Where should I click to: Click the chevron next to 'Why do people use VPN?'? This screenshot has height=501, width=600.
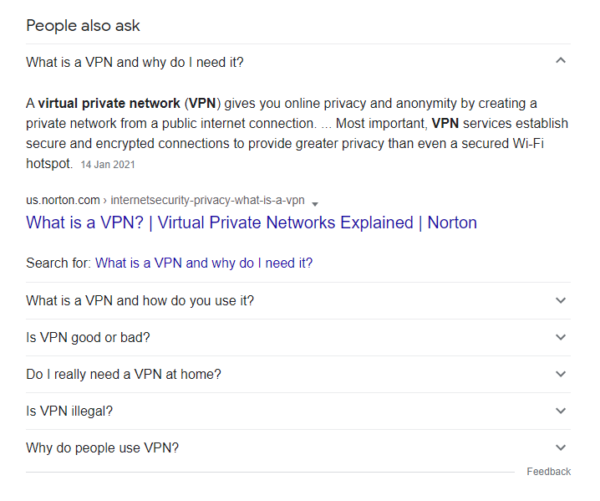(560, 447)
